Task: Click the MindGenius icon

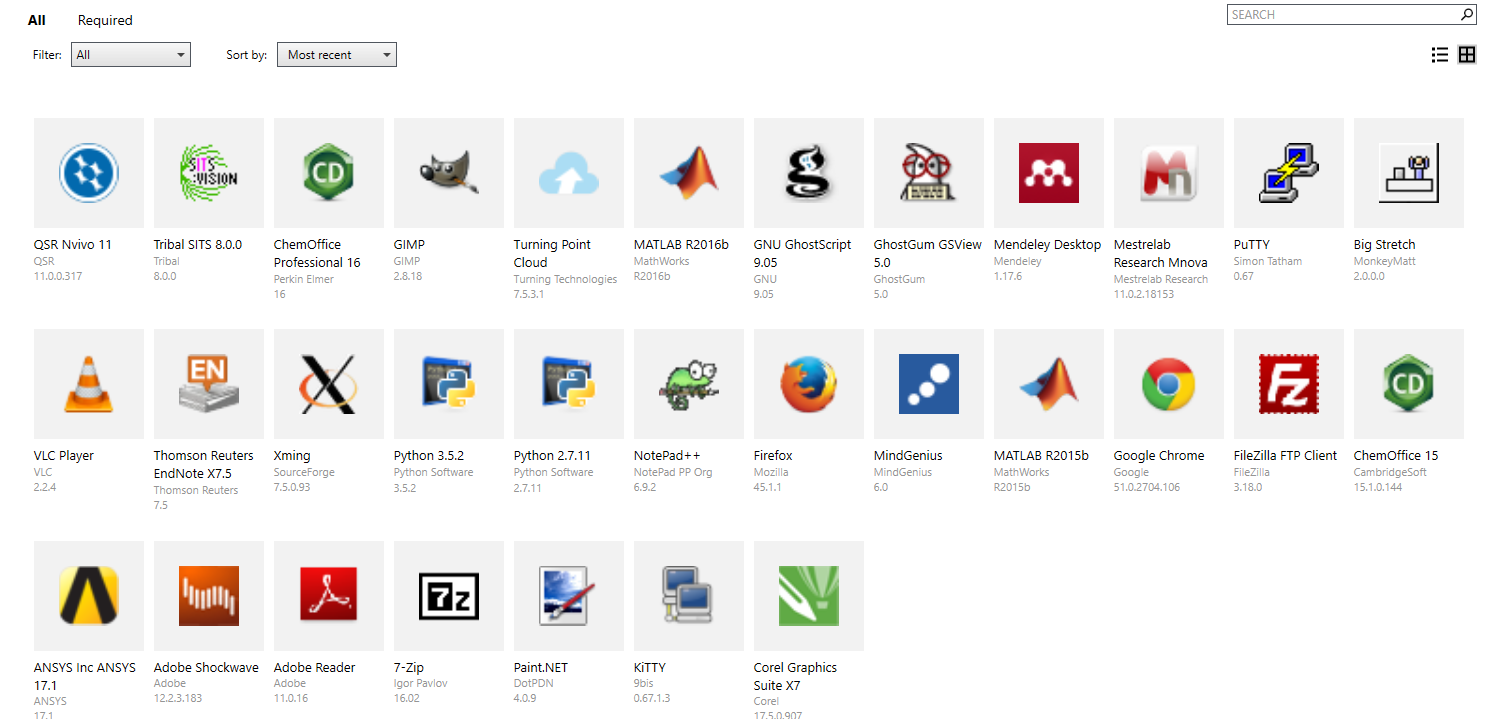Action: 929,384
